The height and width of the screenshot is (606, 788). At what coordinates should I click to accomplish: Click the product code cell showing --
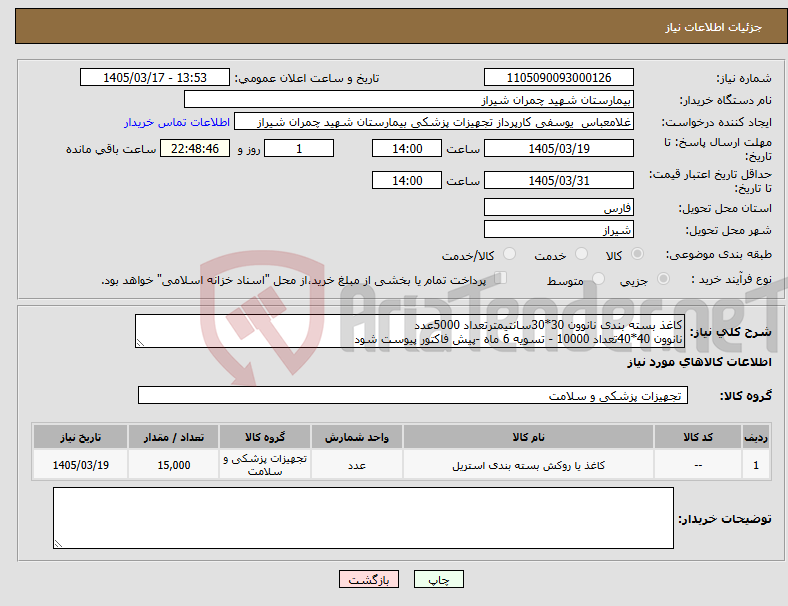pos(698,465)
